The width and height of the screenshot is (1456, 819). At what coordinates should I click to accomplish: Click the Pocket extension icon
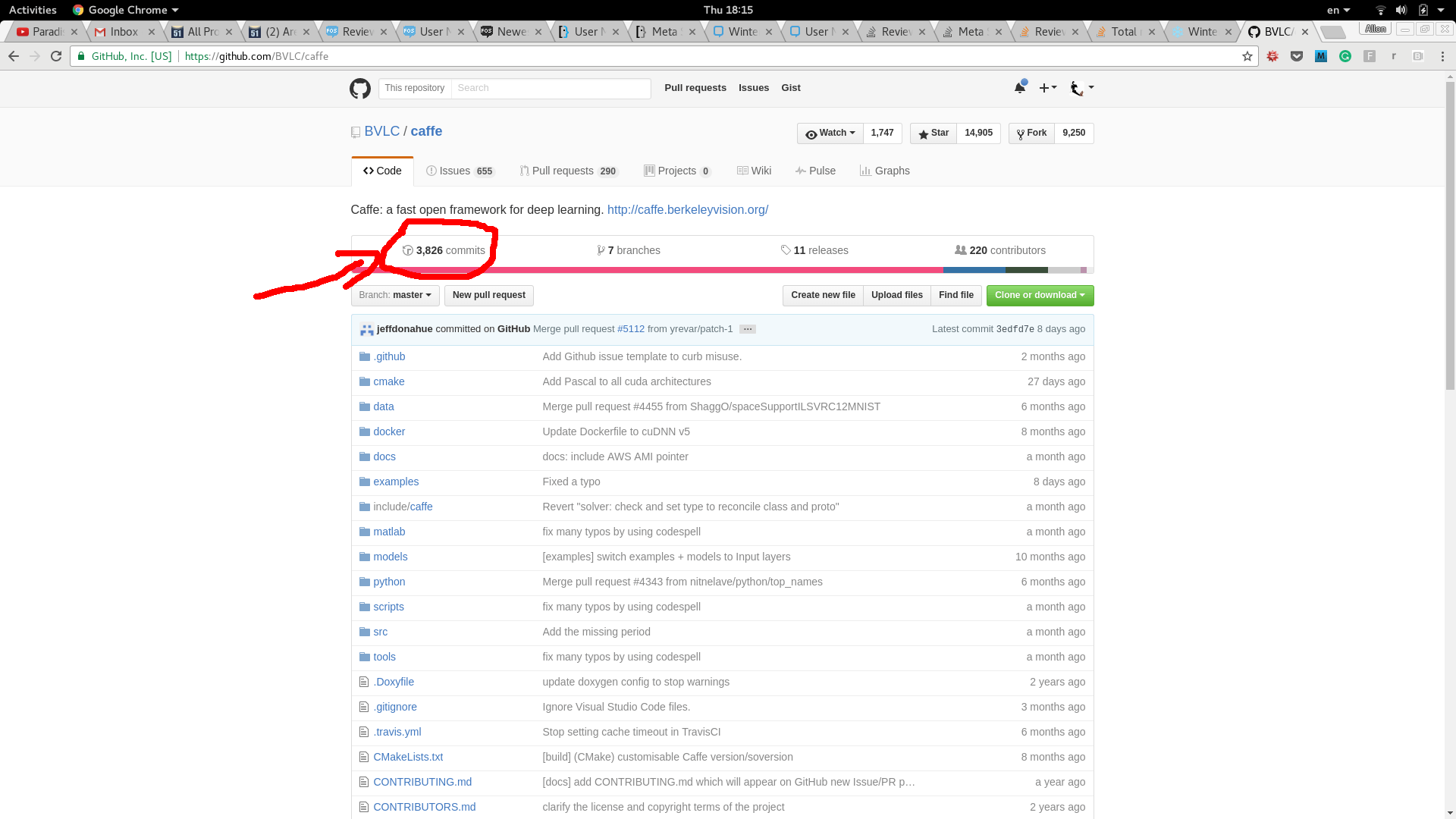coord(1297,56)
